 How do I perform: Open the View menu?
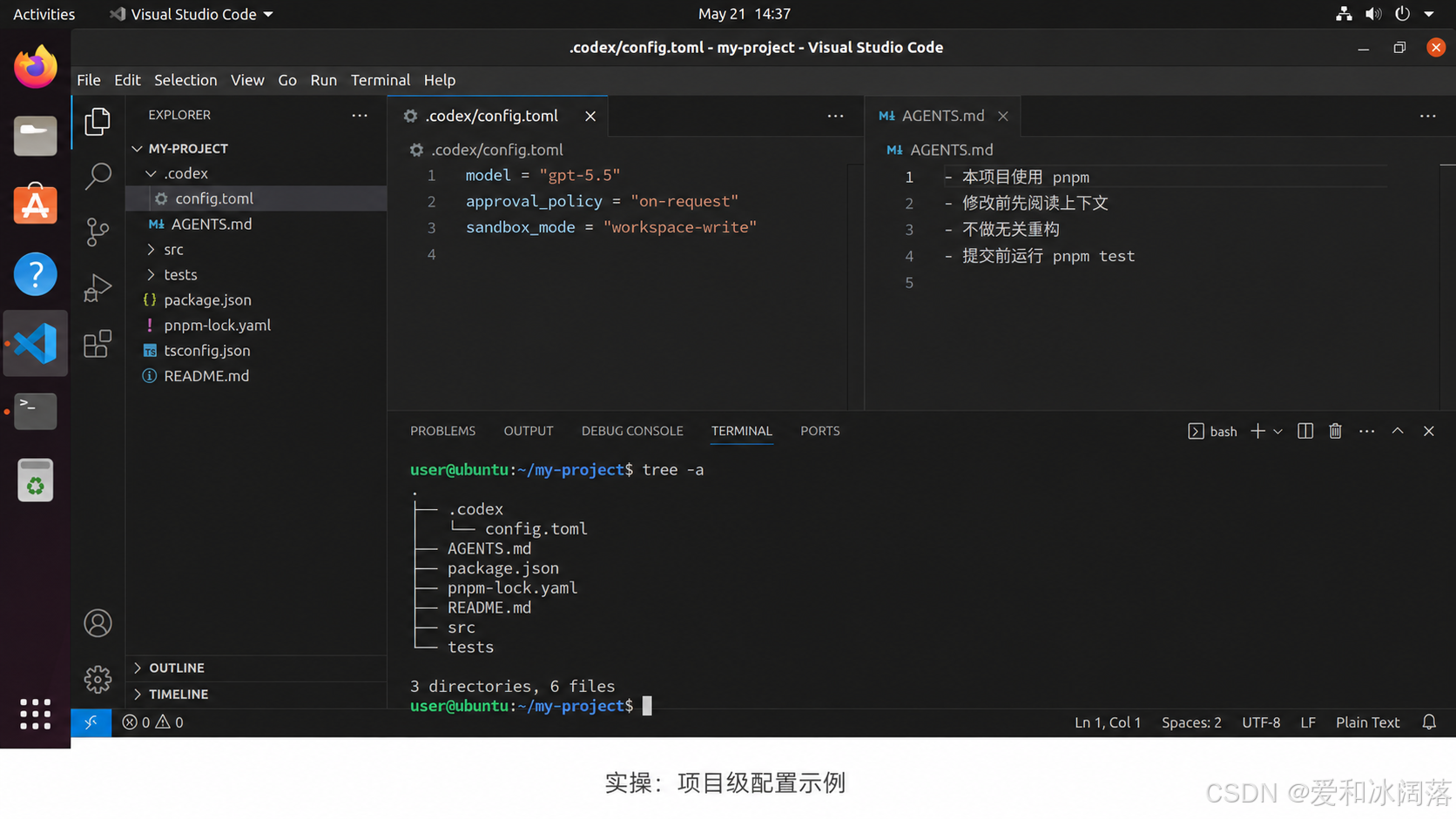click(247, 80)
